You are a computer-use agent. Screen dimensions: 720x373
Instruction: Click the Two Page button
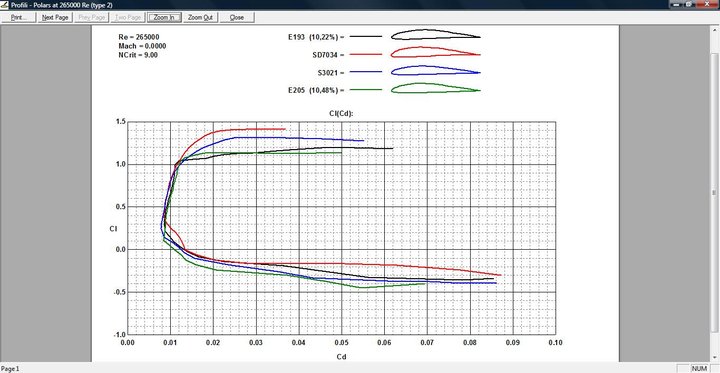click(128, 17)
